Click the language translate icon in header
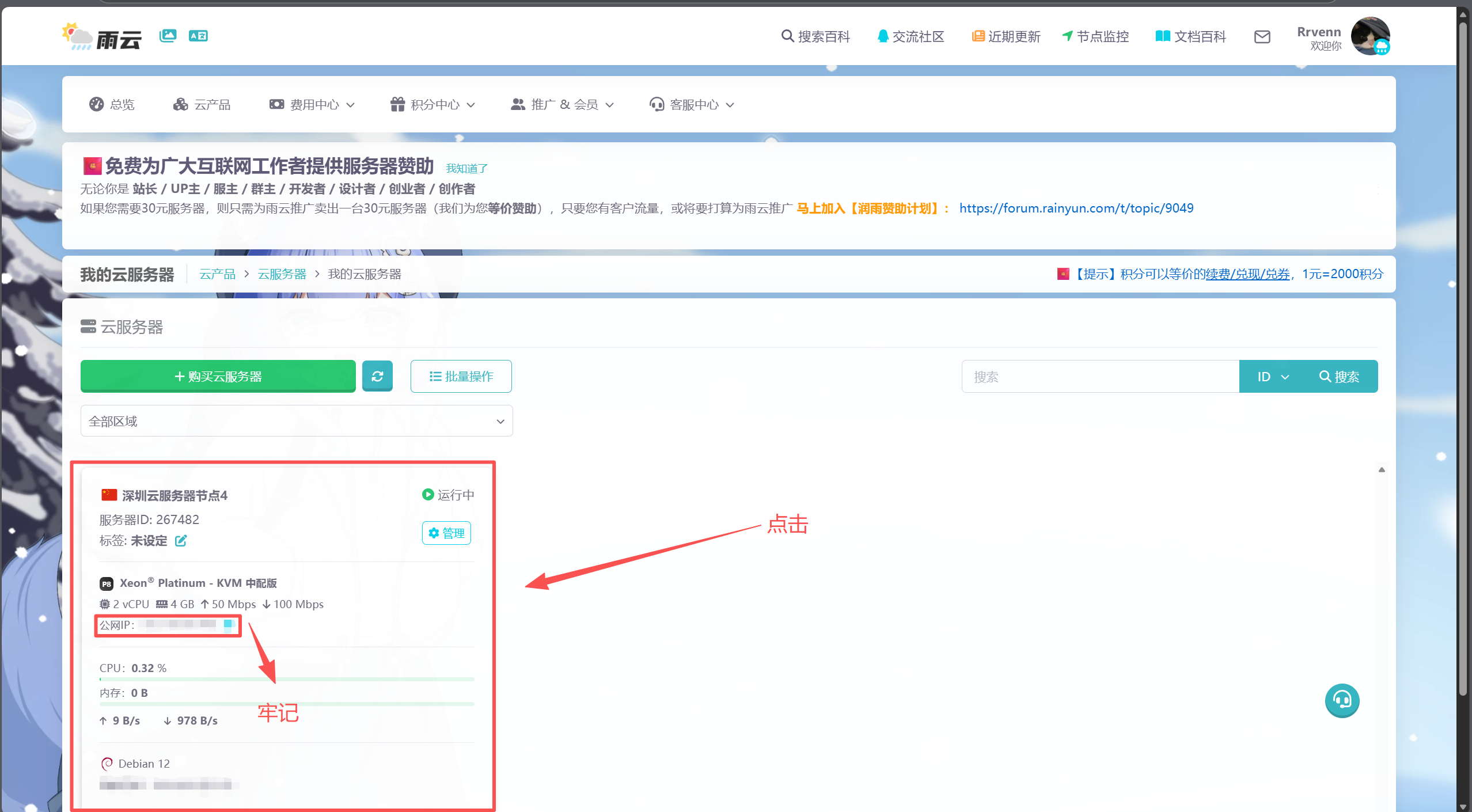The height and width of the screenshot is (812, 1472). pos(198,36)
